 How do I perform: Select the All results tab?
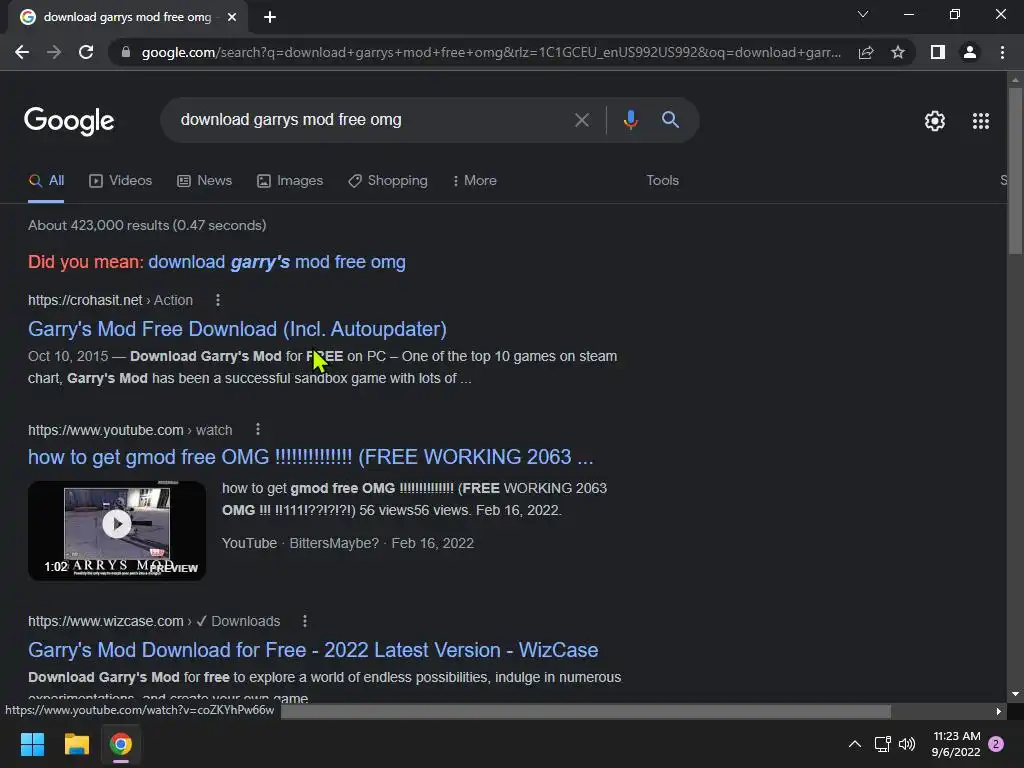click(x=46, y=181)
